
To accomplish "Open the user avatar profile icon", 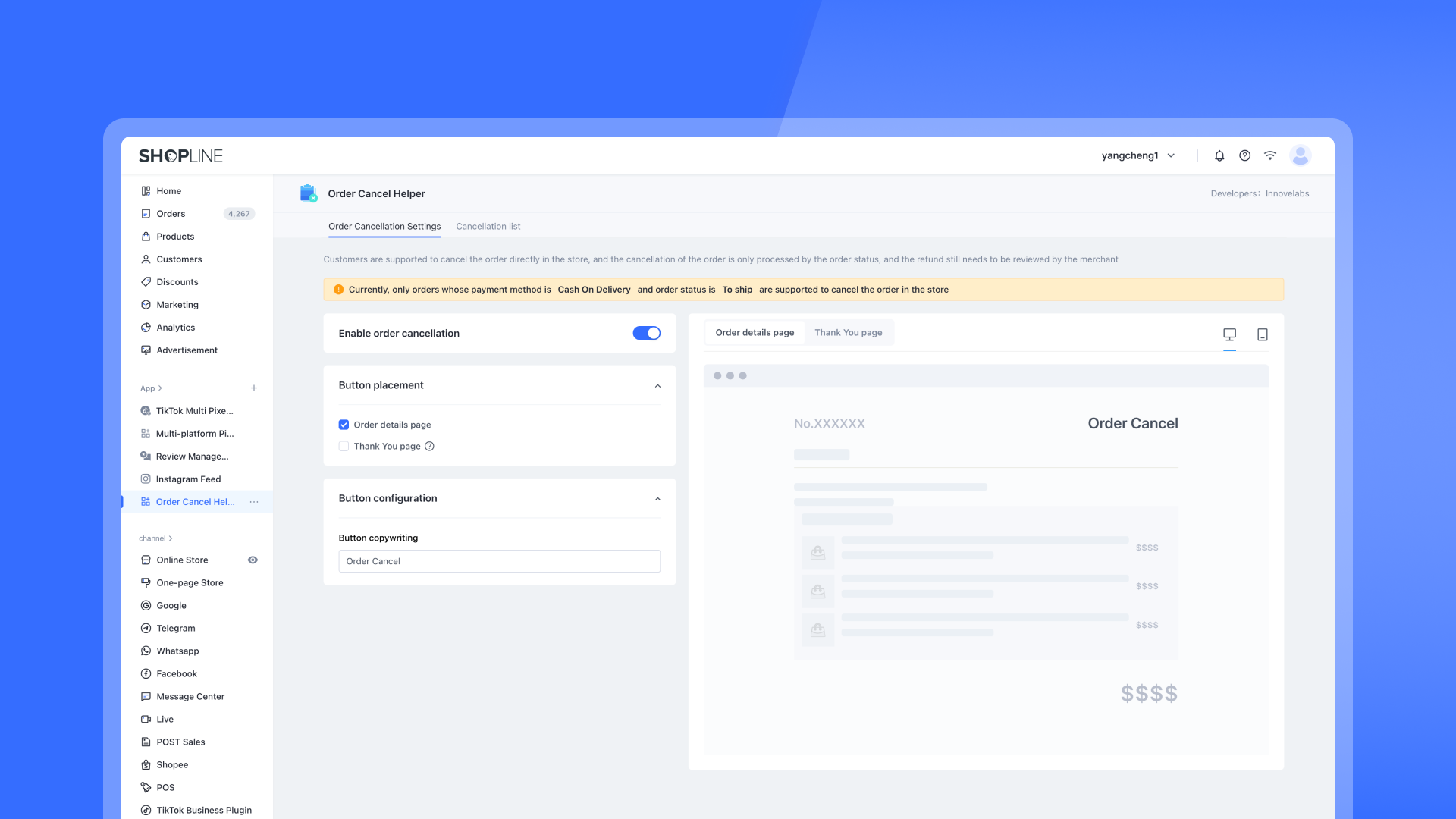I will pyautogui.click(x=1301, y=155).
